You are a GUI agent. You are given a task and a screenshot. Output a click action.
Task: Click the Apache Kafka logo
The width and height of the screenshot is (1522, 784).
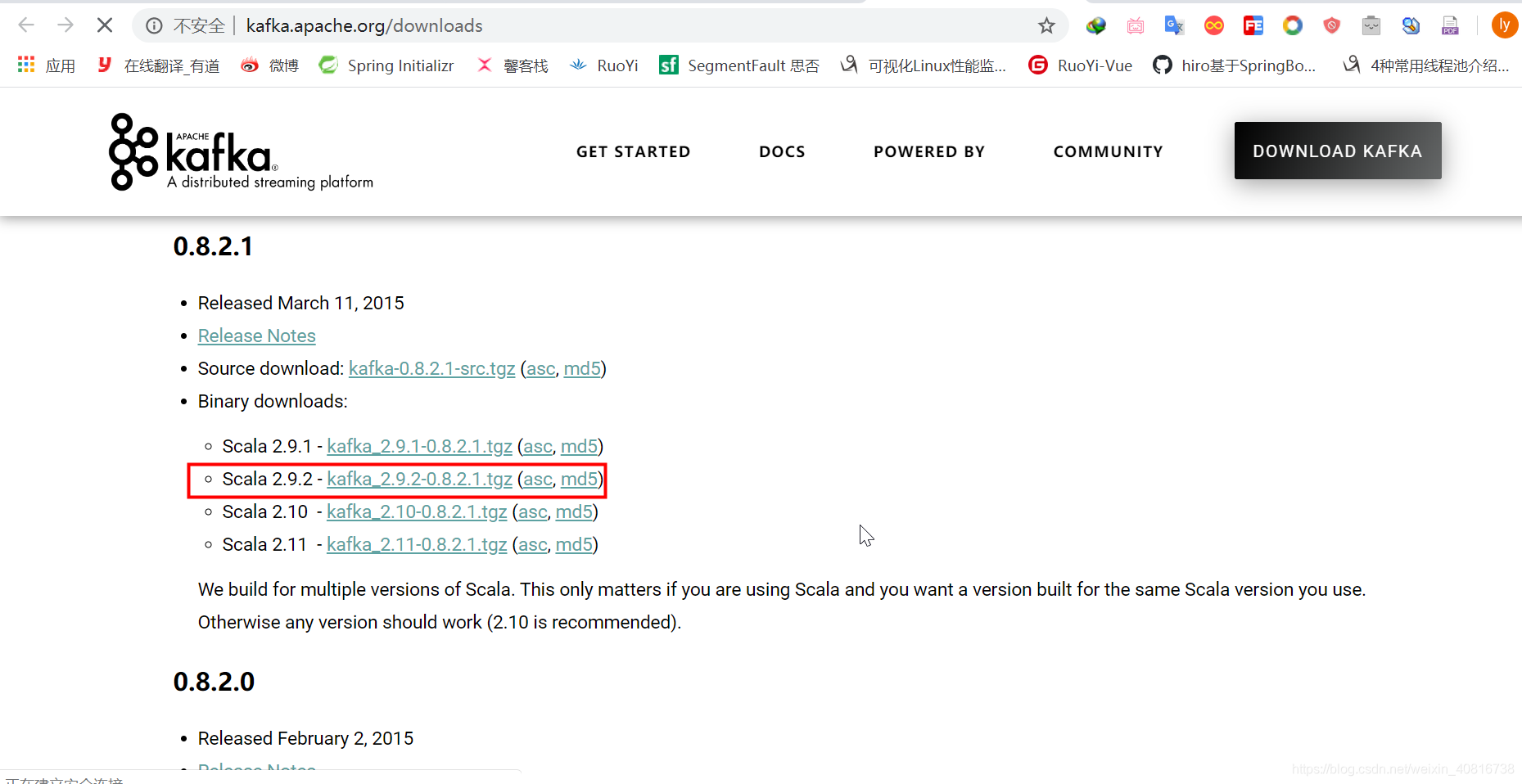[241, 152]
